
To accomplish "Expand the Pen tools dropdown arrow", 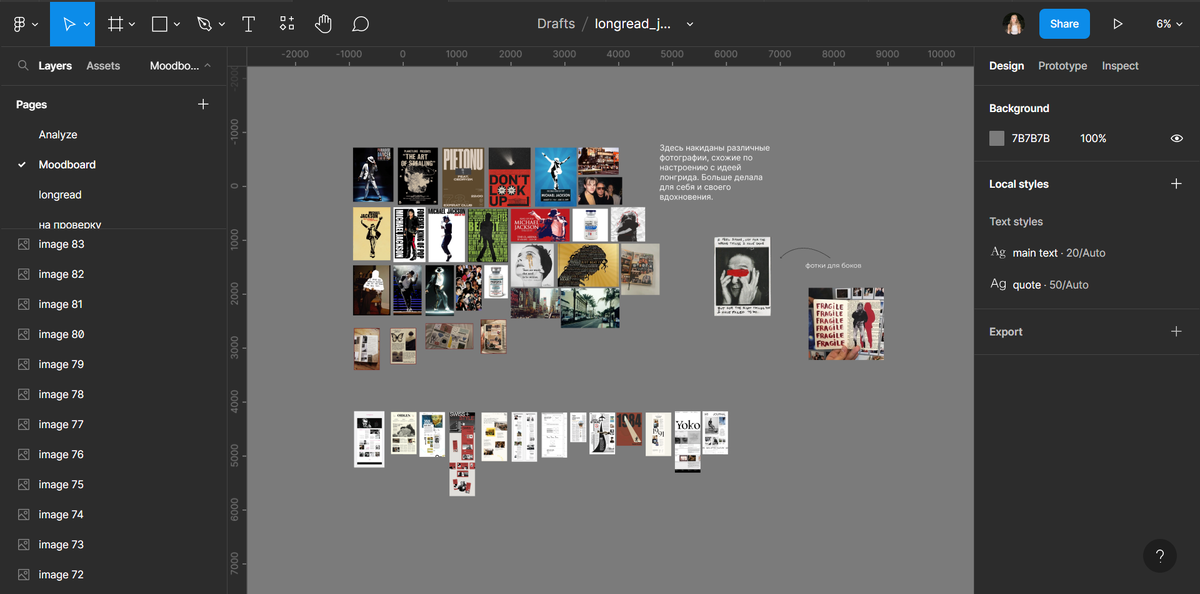I will pos(221,24).
